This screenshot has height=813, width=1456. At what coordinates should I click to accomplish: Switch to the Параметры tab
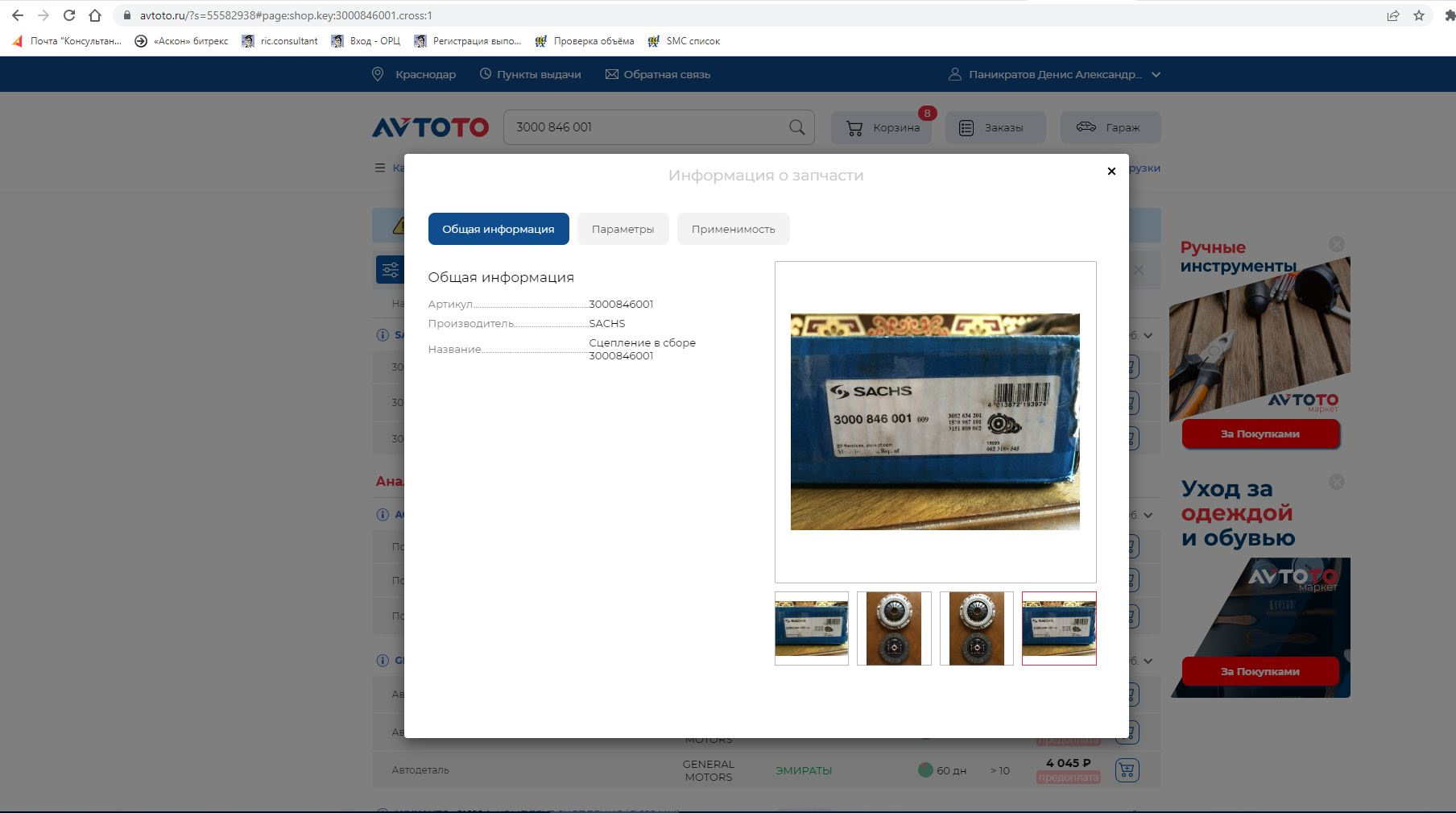623,229
